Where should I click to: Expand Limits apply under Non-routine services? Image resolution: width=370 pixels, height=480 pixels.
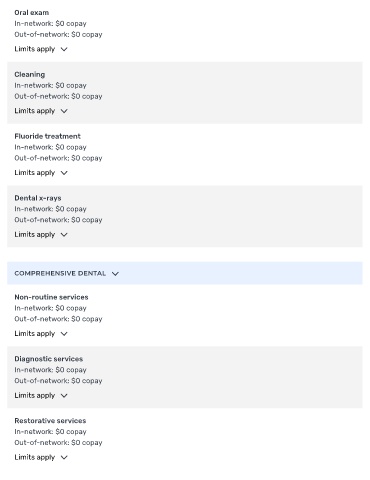(41, 333)
